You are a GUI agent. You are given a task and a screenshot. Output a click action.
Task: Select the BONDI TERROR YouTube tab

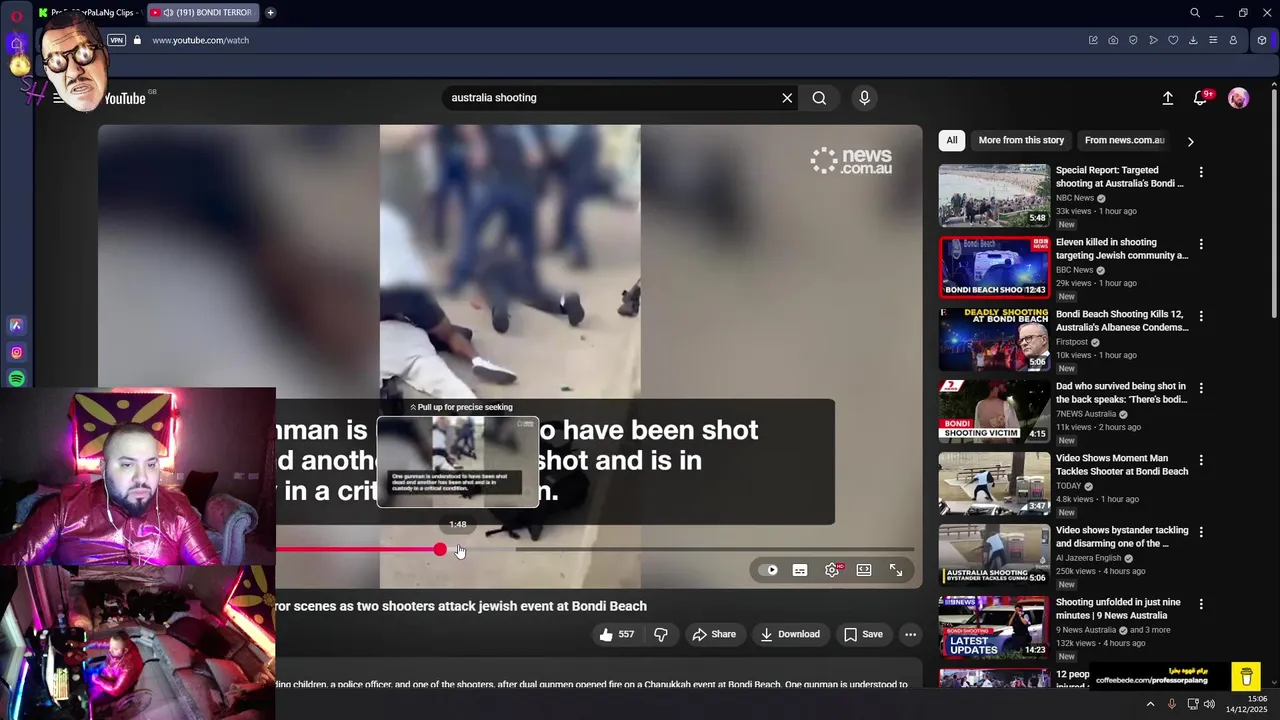click(x=203, y=13)
